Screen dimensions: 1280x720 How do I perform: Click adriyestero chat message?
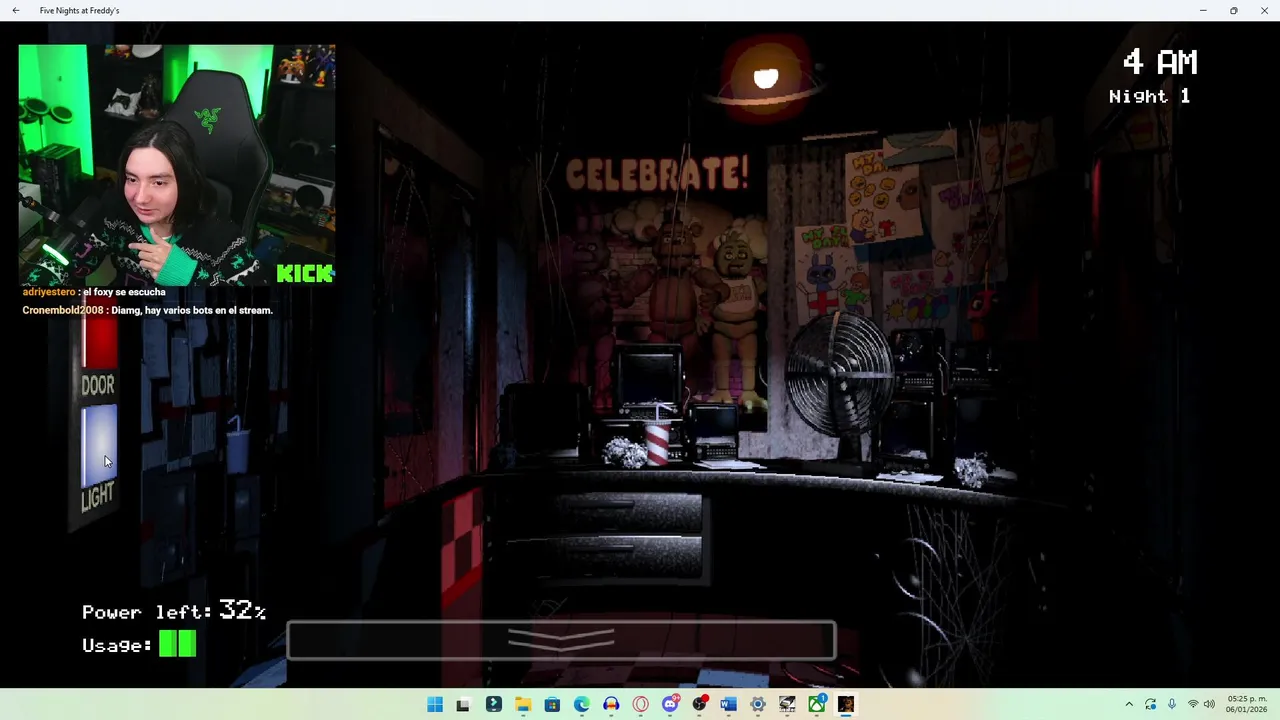point(94,292)
